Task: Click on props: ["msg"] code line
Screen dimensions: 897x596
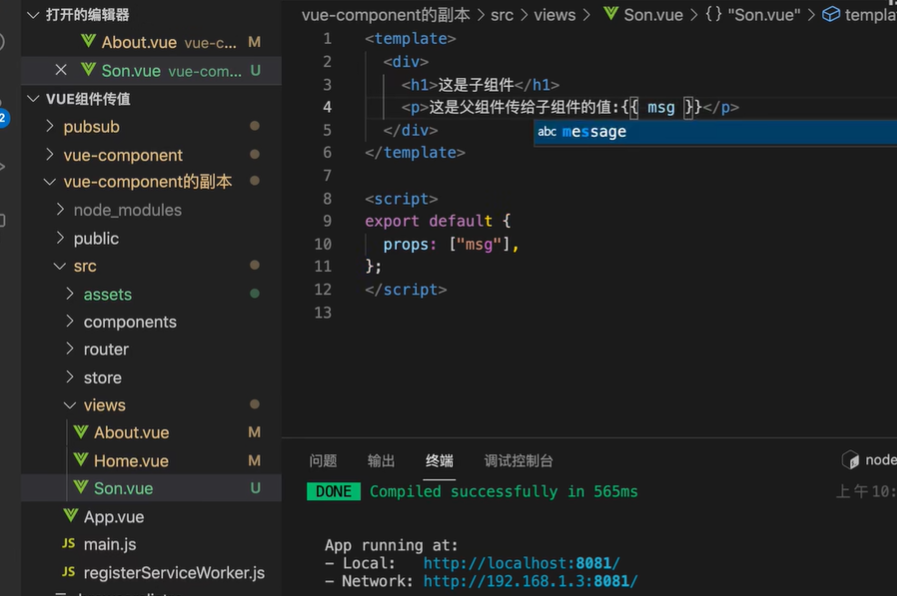Action: click(451, 244)
